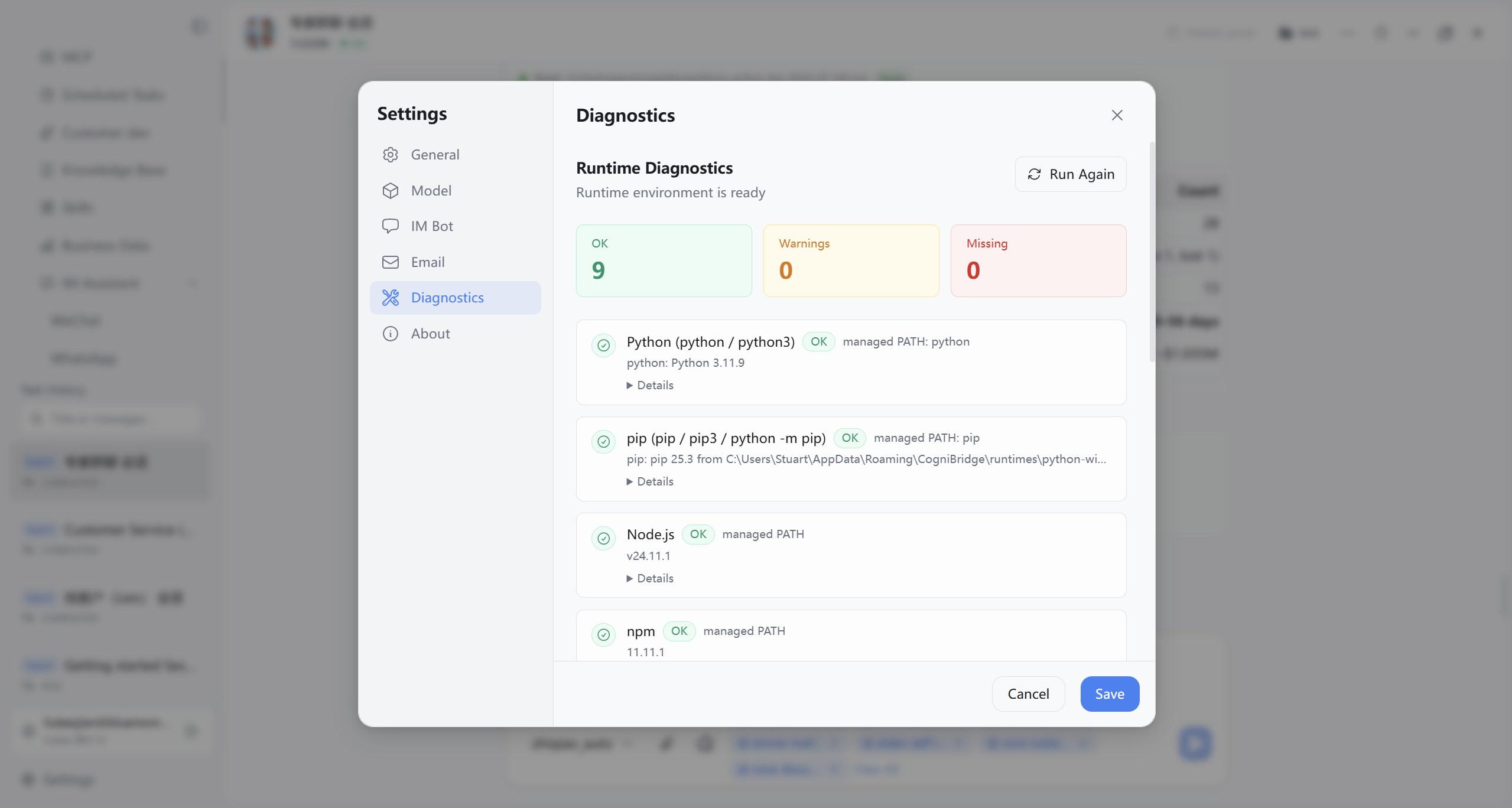The image size is (1512, 808).
Task: Click the OK badge beside pip
Action: (850, 438)
